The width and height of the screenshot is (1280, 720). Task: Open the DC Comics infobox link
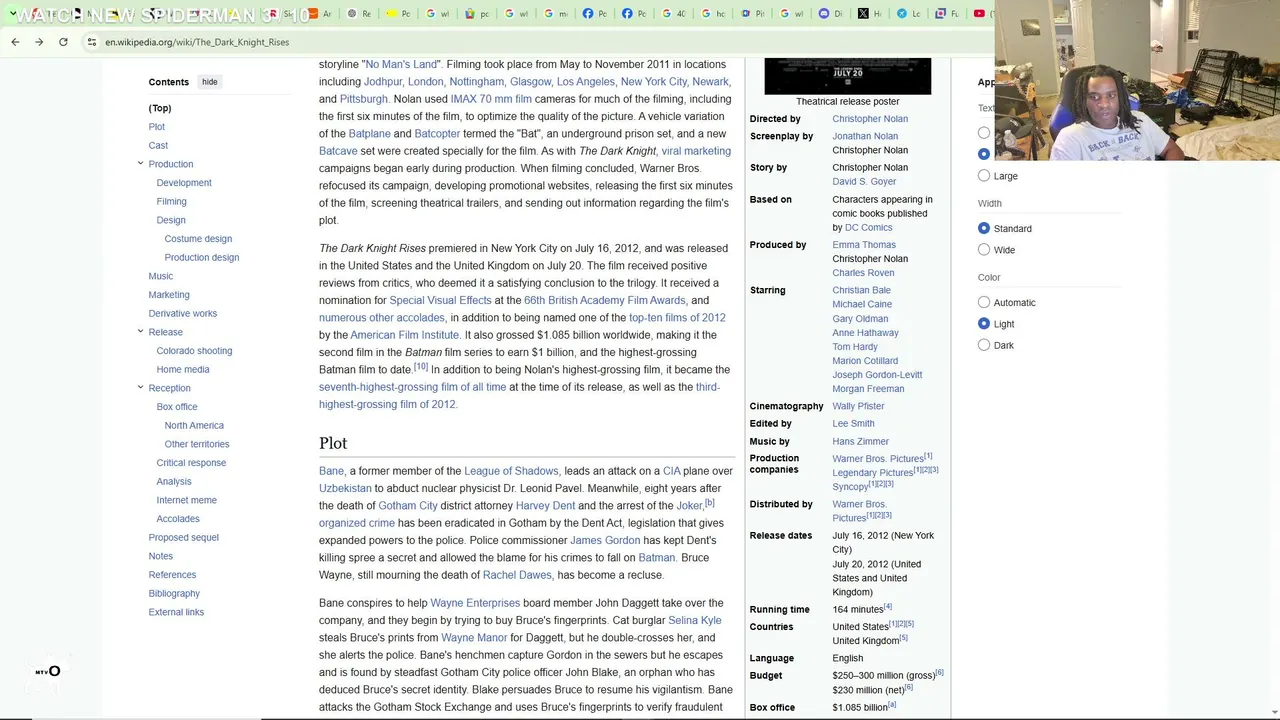pyautogui.click(x=868, y=228)
